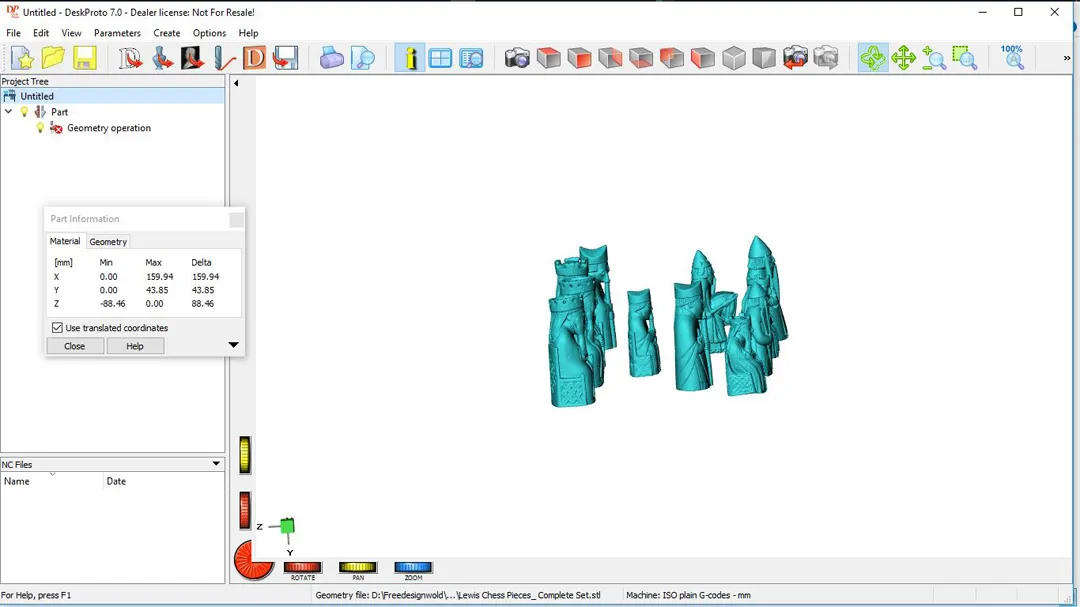Click the first camera Default View icon
This screenshot has width=1080, height=607.
click(x=517, y=58)
